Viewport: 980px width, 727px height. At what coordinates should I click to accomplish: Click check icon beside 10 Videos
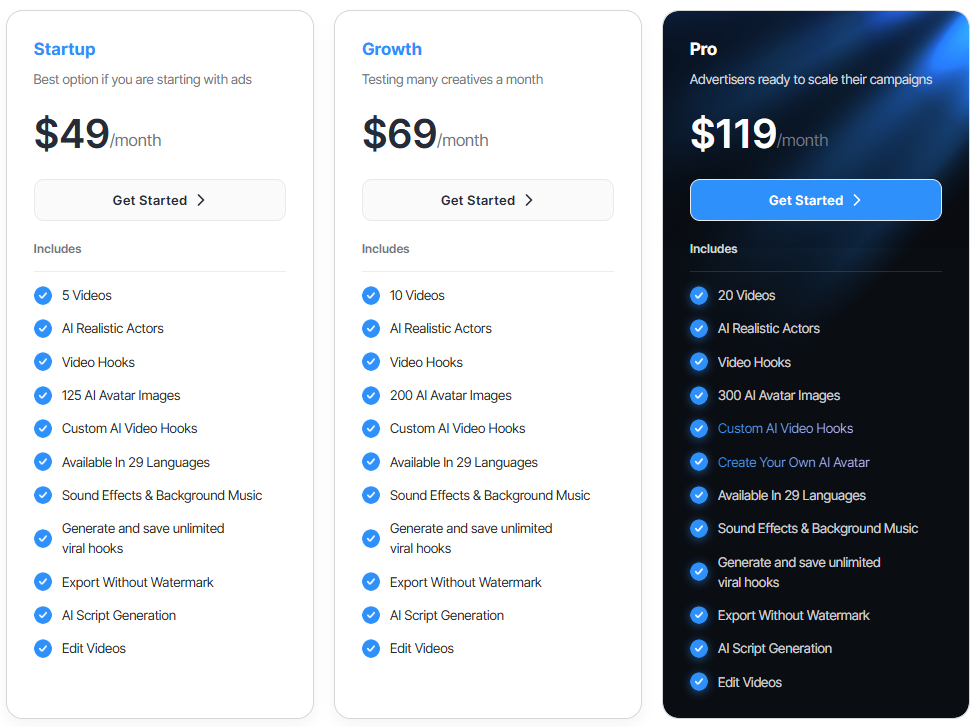[371, 295]
